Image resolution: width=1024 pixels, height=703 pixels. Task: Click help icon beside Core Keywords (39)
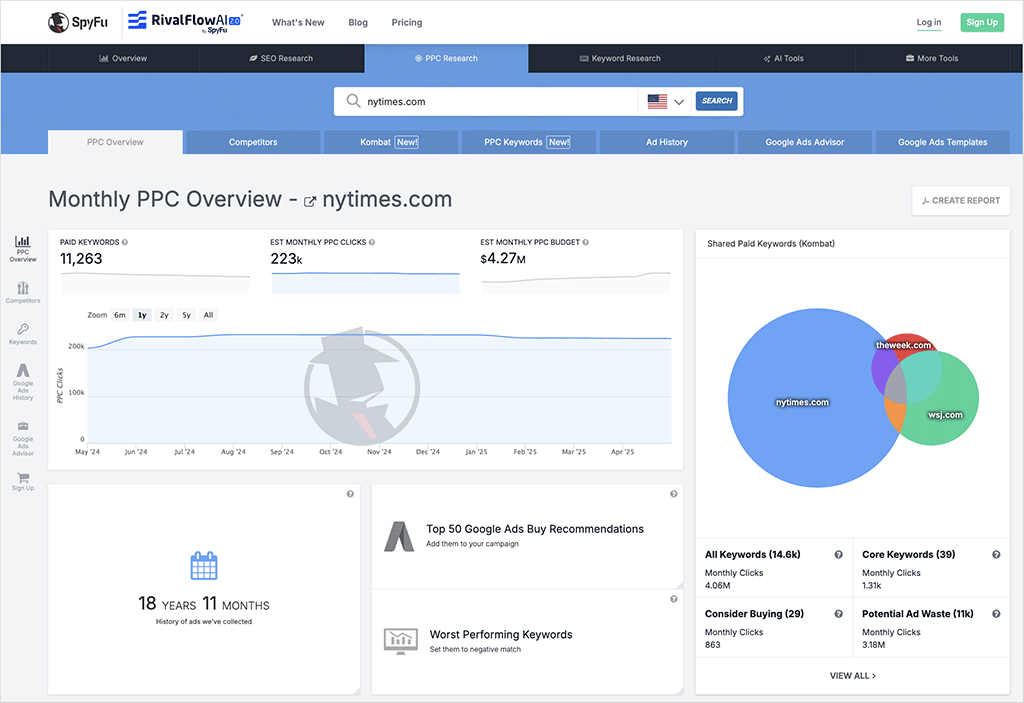tap(996, 555)
